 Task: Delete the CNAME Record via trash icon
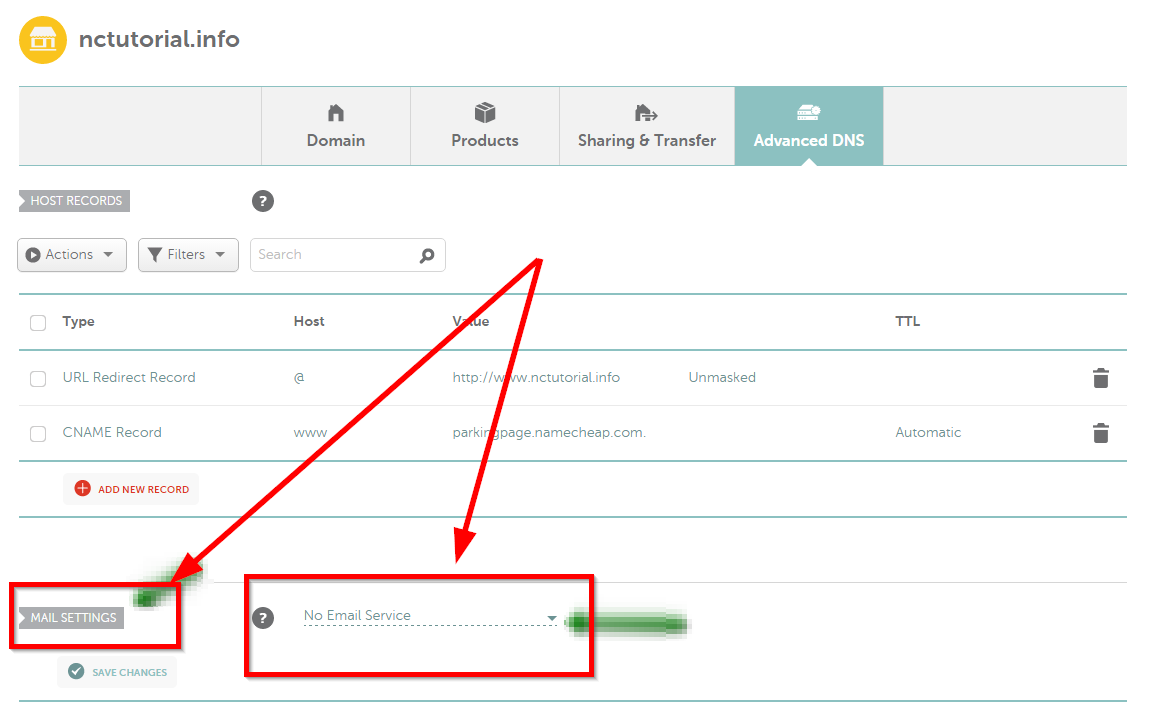1100,433
